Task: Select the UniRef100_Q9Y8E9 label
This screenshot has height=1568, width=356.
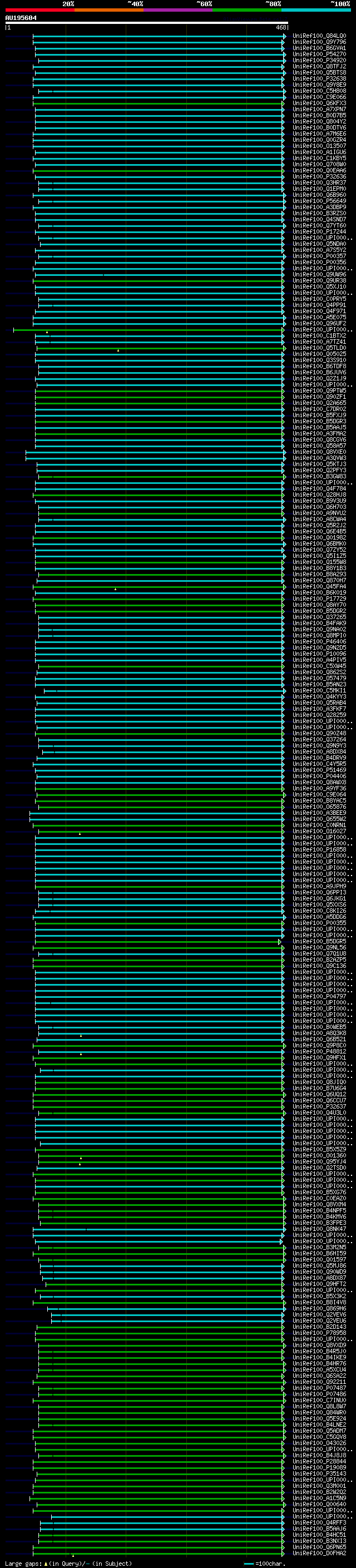Action: pos(319,85)
